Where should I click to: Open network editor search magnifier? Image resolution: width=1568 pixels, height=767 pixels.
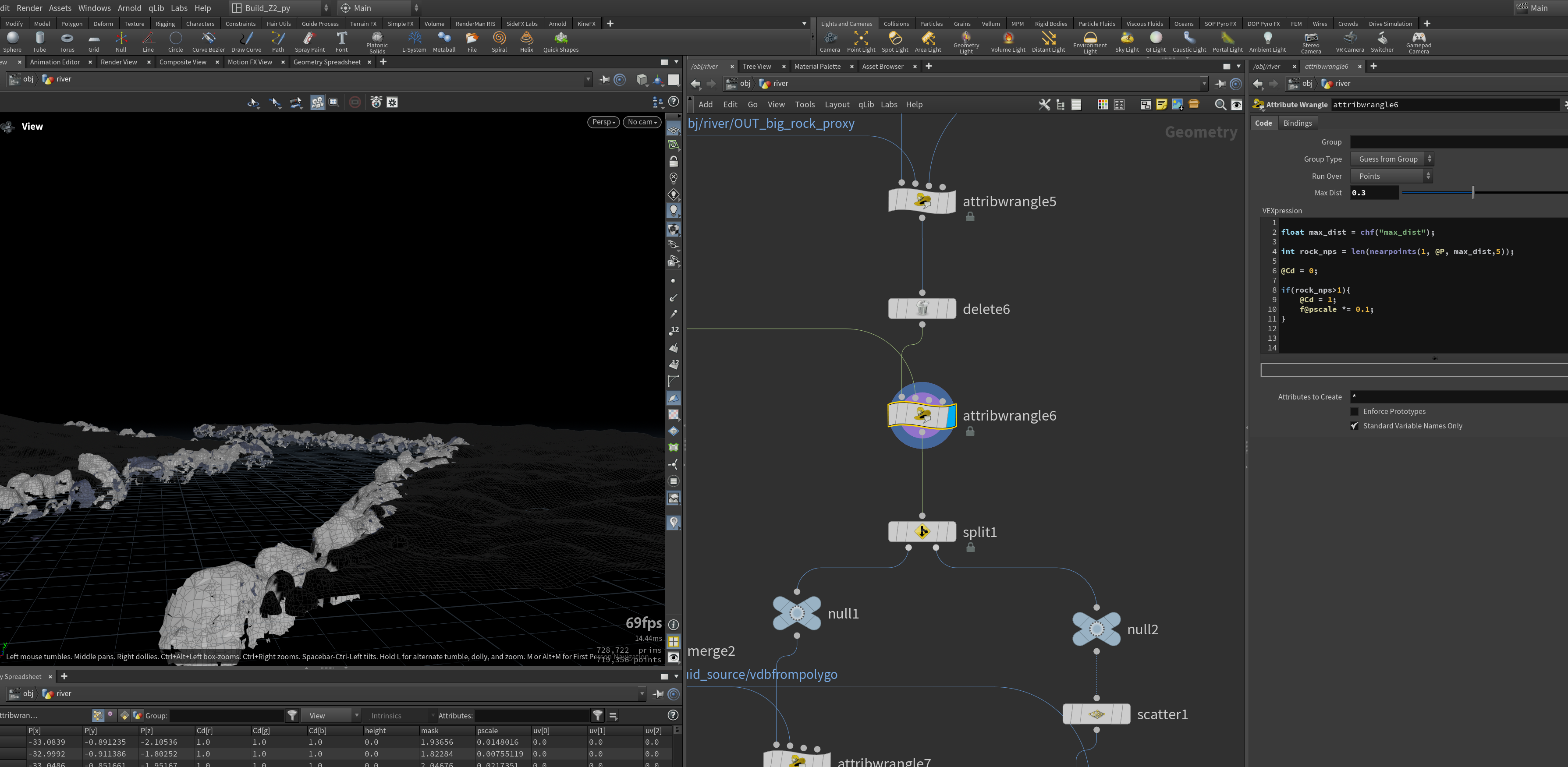[1220, 105]
